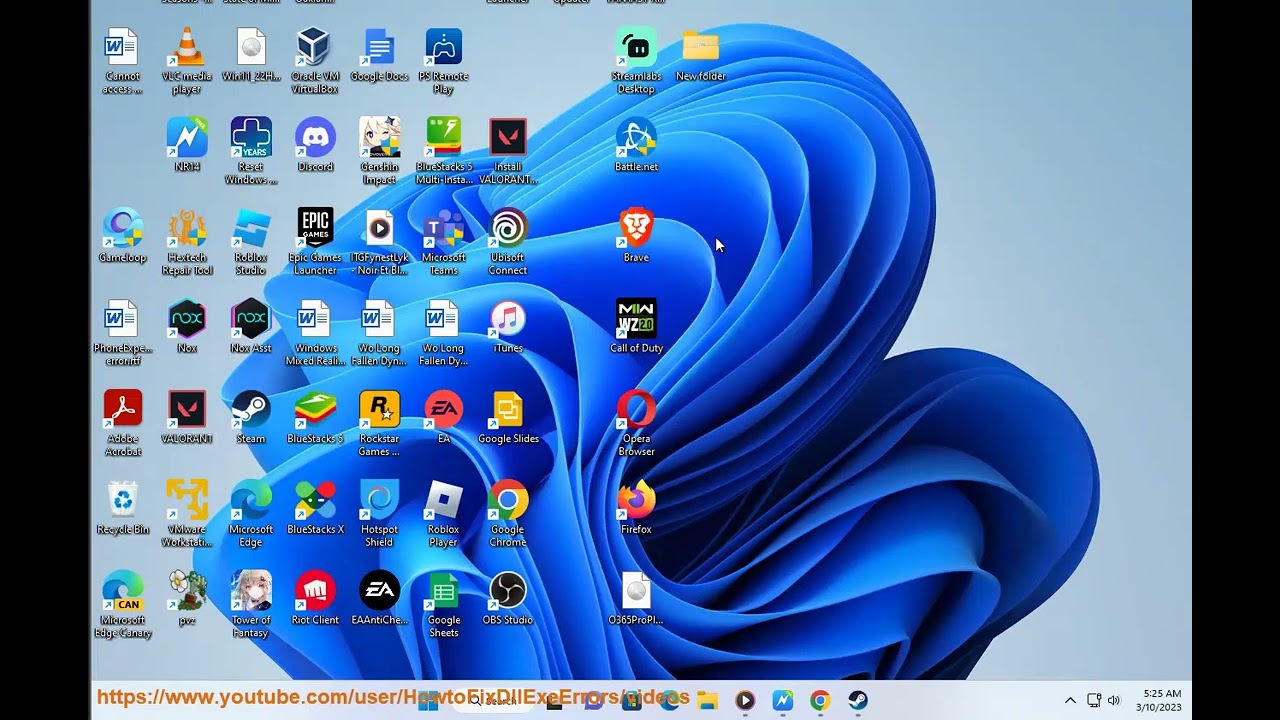Open the volume control in tray
Viewport: 1280px width, 720px height.
pyautogui.click(x=1114, y=700)
